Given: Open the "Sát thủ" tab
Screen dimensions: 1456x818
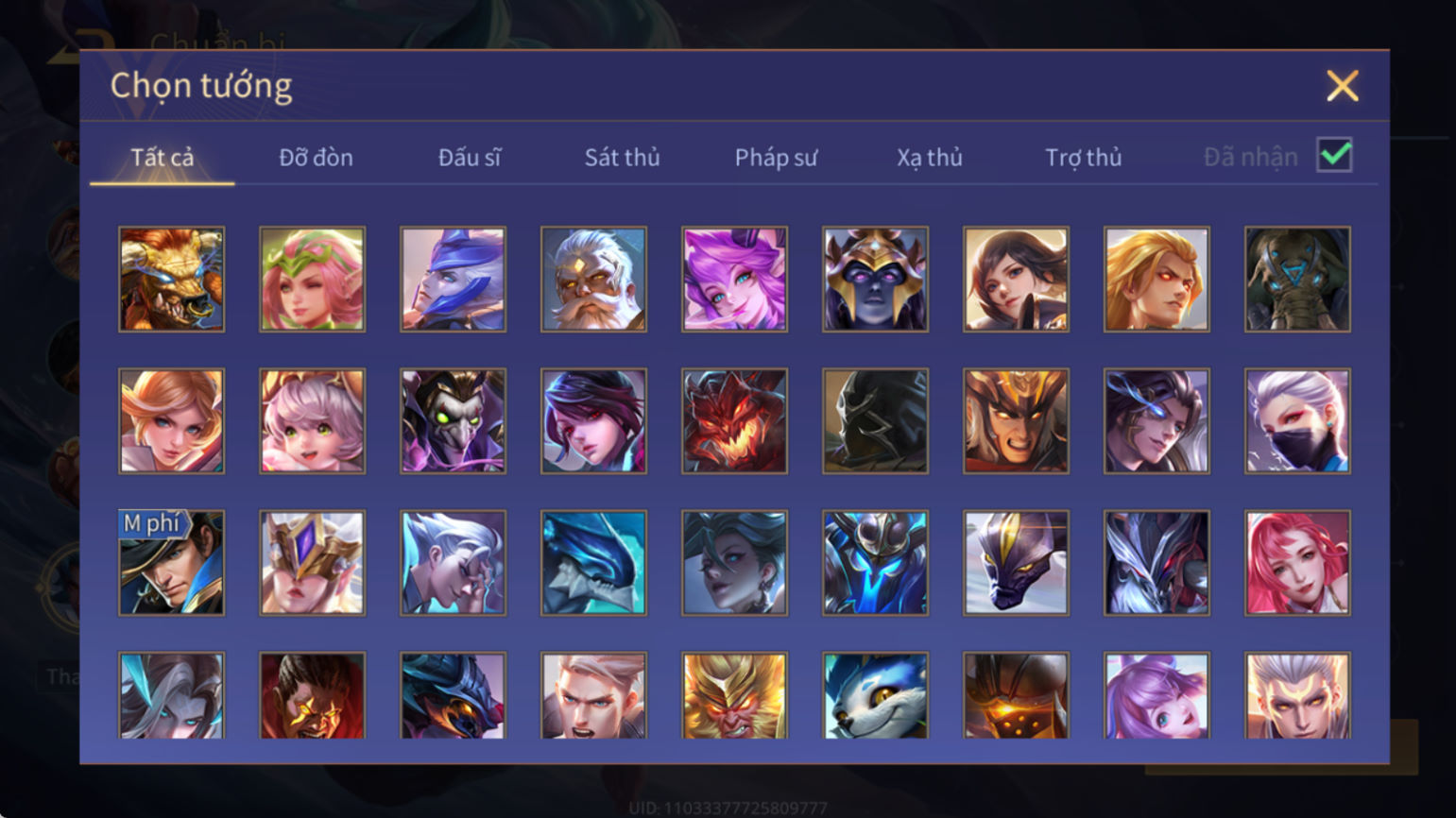Looking at the screenshot, I should tap(622, 157).
